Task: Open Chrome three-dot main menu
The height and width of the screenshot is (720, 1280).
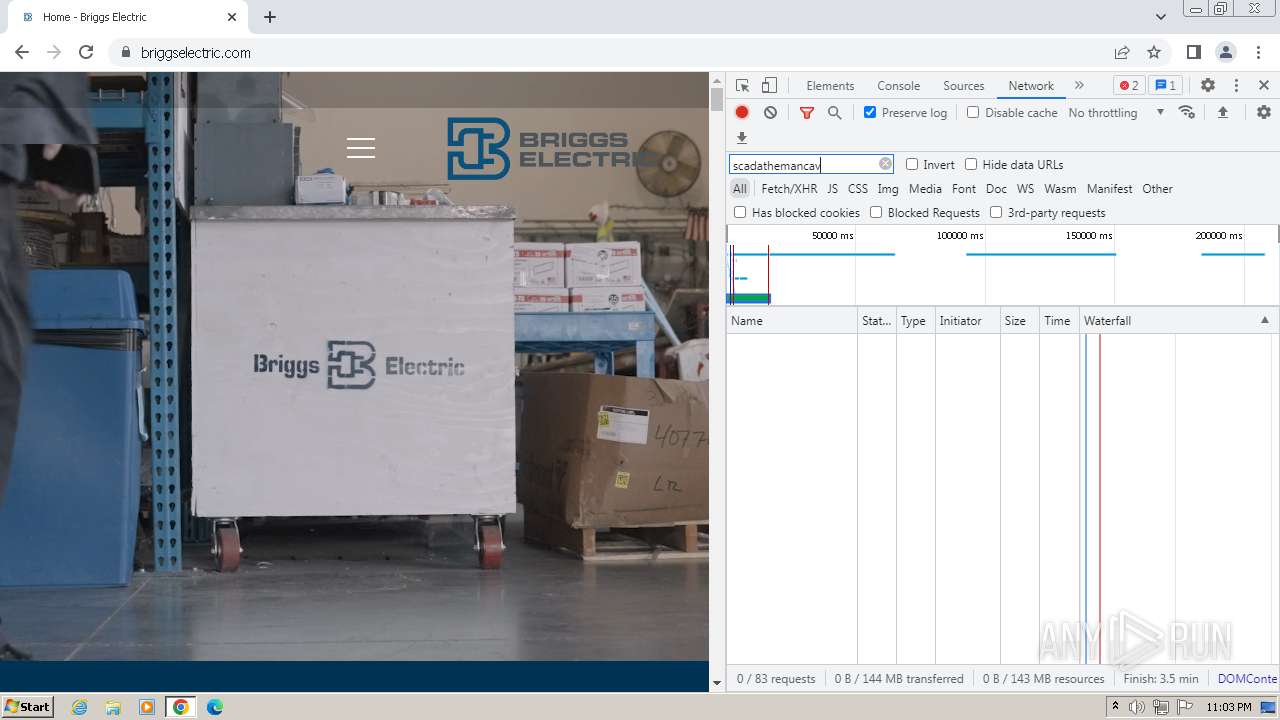Action: [1259, 52]
